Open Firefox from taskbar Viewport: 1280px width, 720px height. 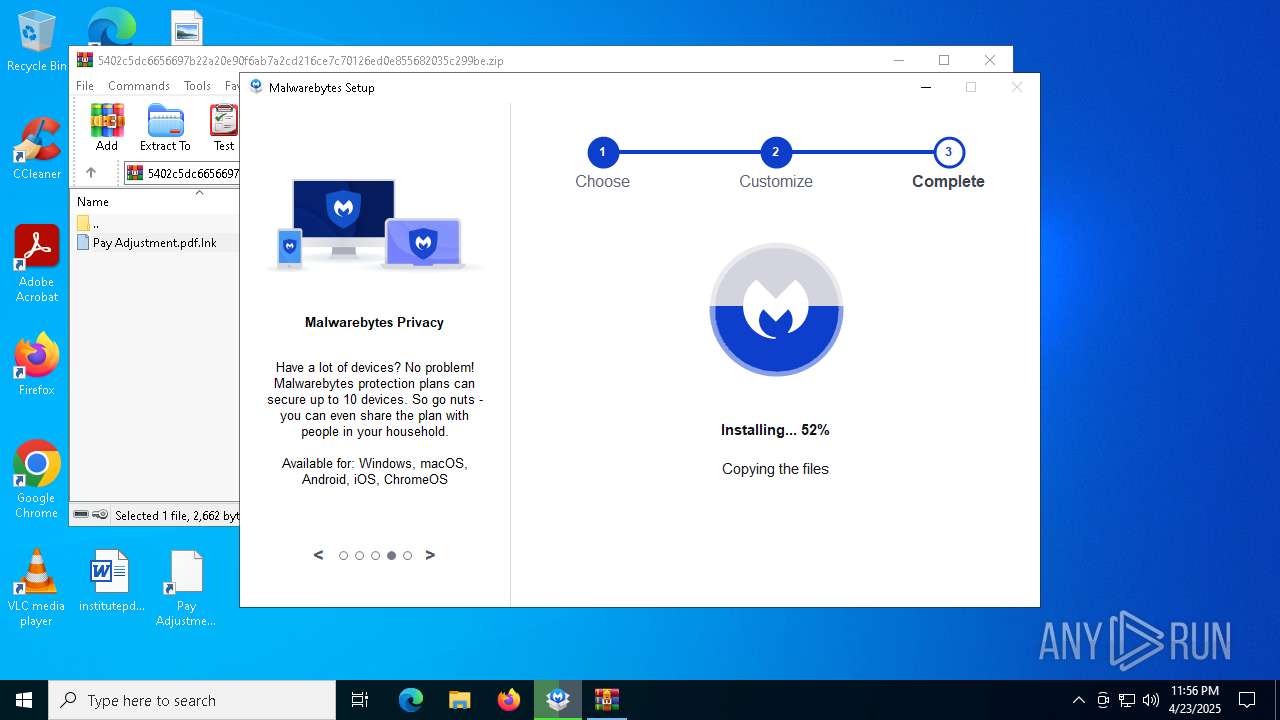pyautogui.click(x=509, y=700)
